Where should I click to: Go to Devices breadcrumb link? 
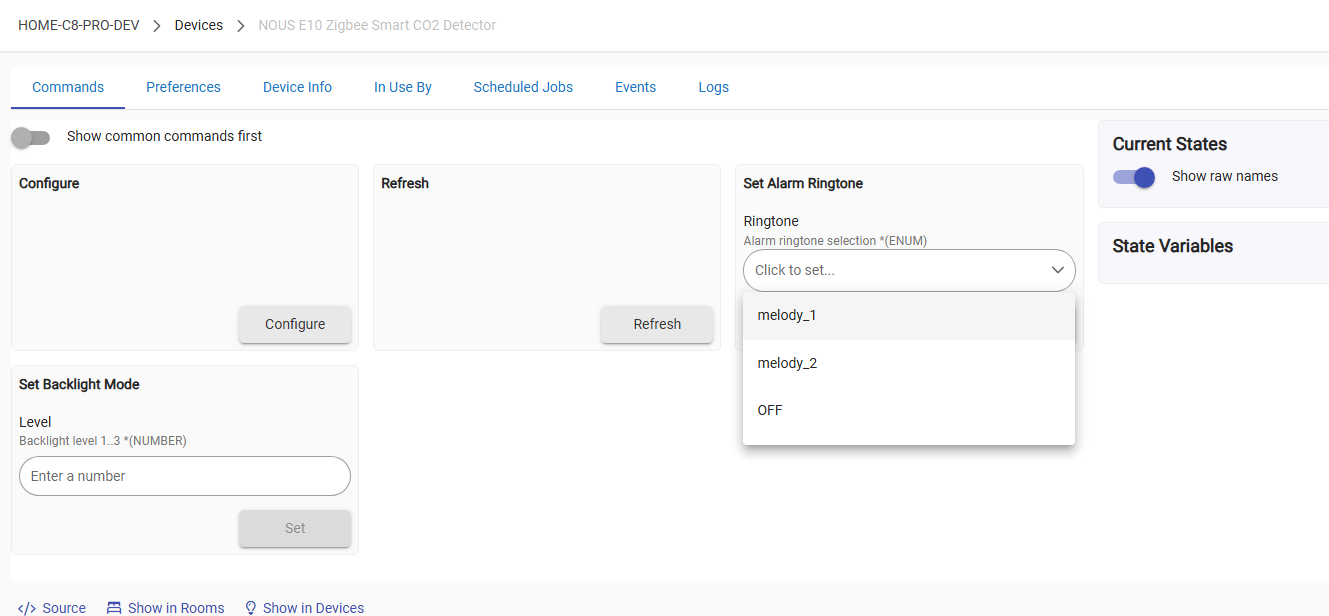[199, 26]
